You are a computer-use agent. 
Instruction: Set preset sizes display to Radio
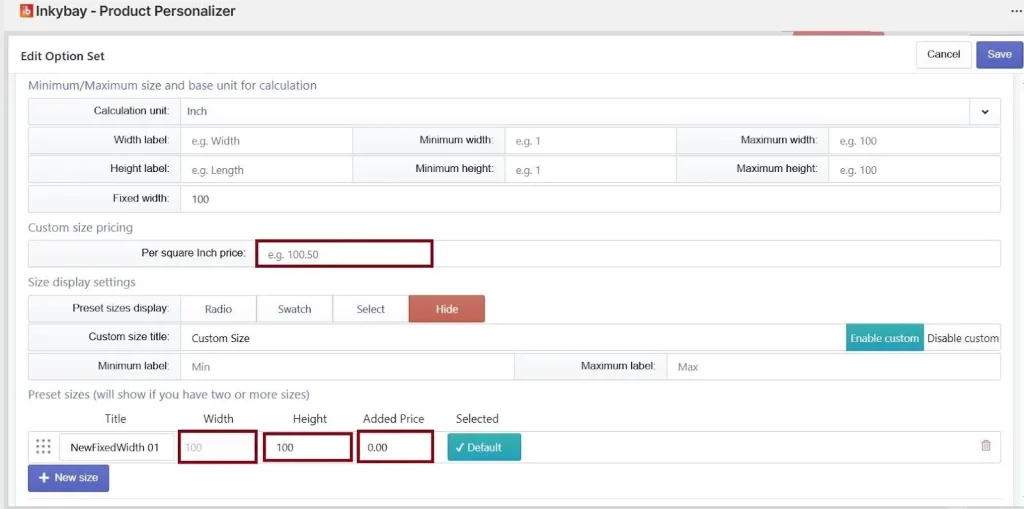(x=218, y=309)
